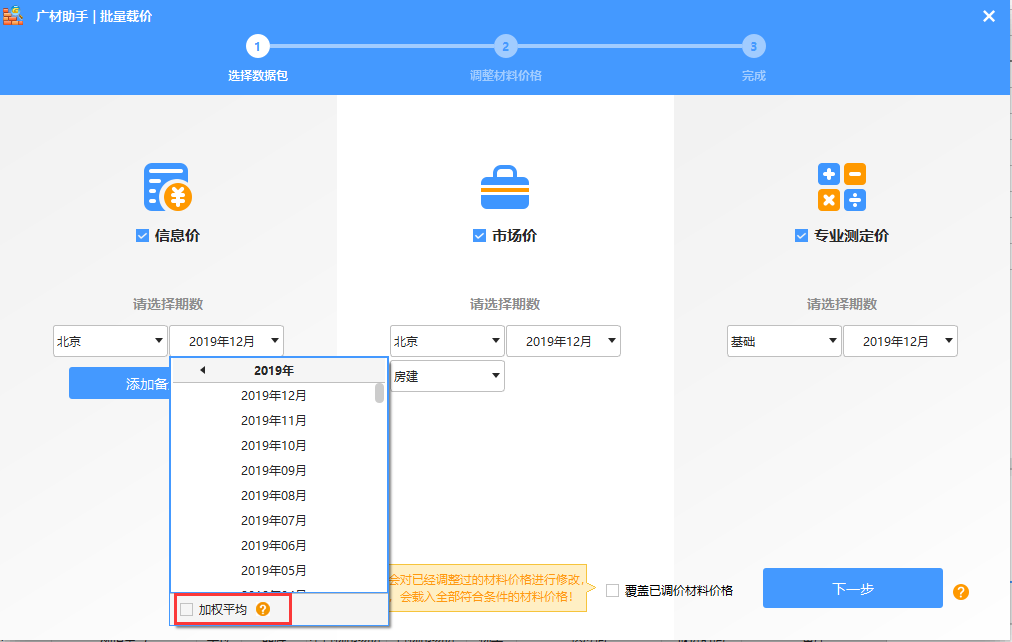Open the 基础 dropdown under 专业测定价
This screenshot has width=1012, height=642.
click(x=784, y=341)
